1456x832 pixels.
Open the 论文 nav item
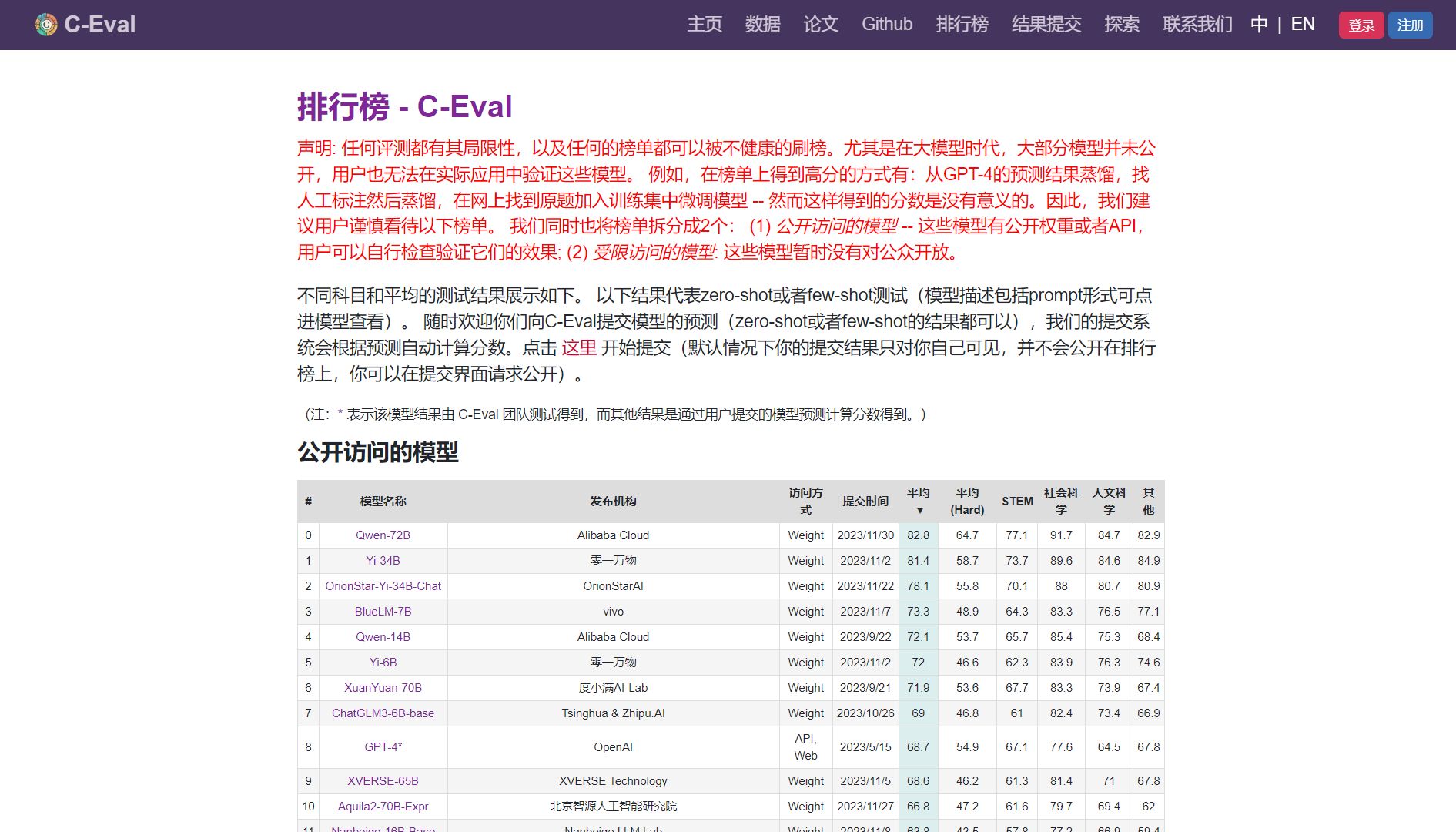pyautogui.click(x=821, y=25)
